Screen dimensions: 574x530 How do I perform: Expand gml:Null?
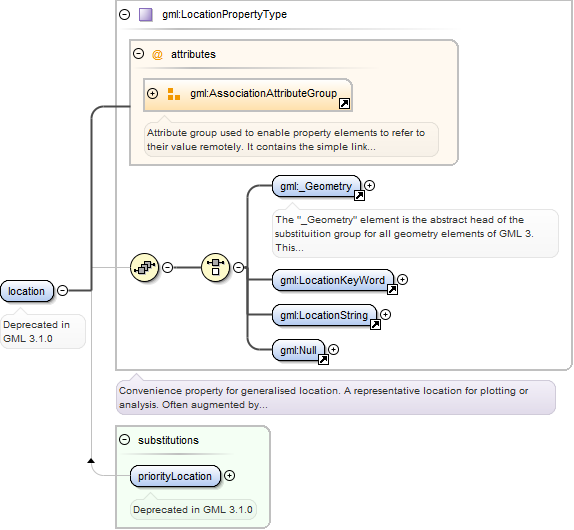(333, 350)
